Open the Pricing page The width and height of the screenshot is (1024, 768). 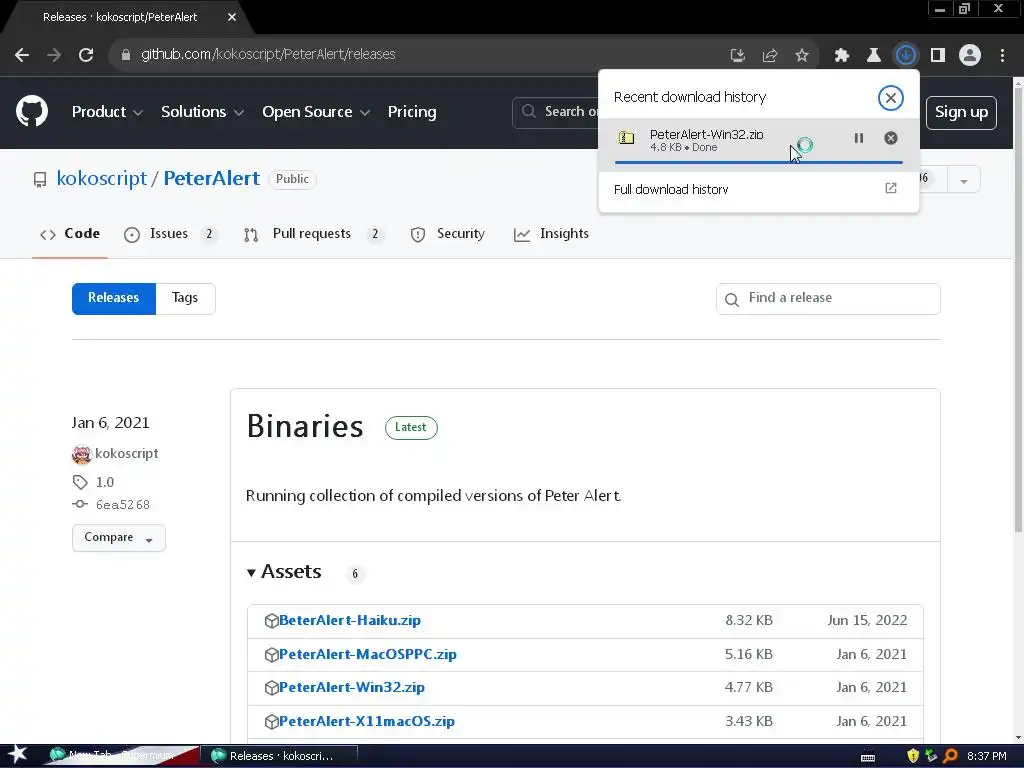412,112
